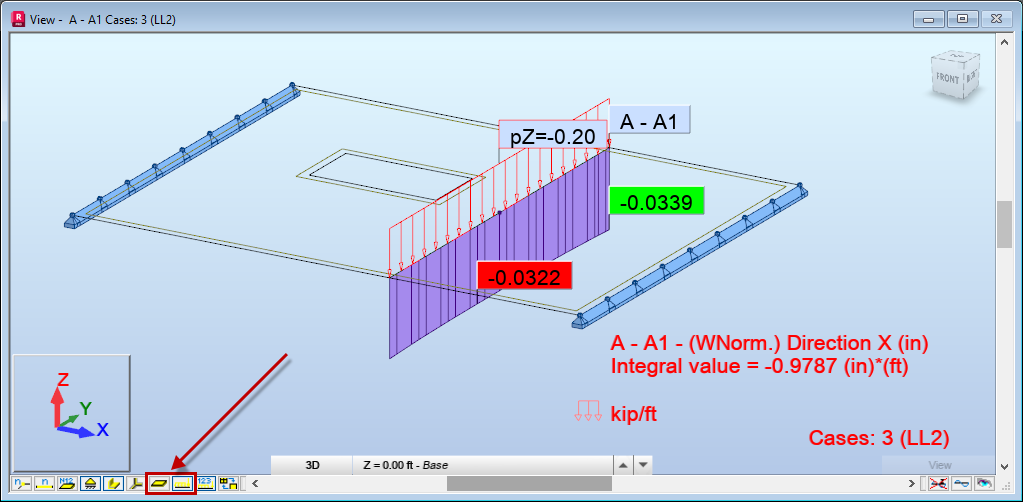Click the View tab at bottom right
Screen dimensions: 1023x502
click(940, 465)
